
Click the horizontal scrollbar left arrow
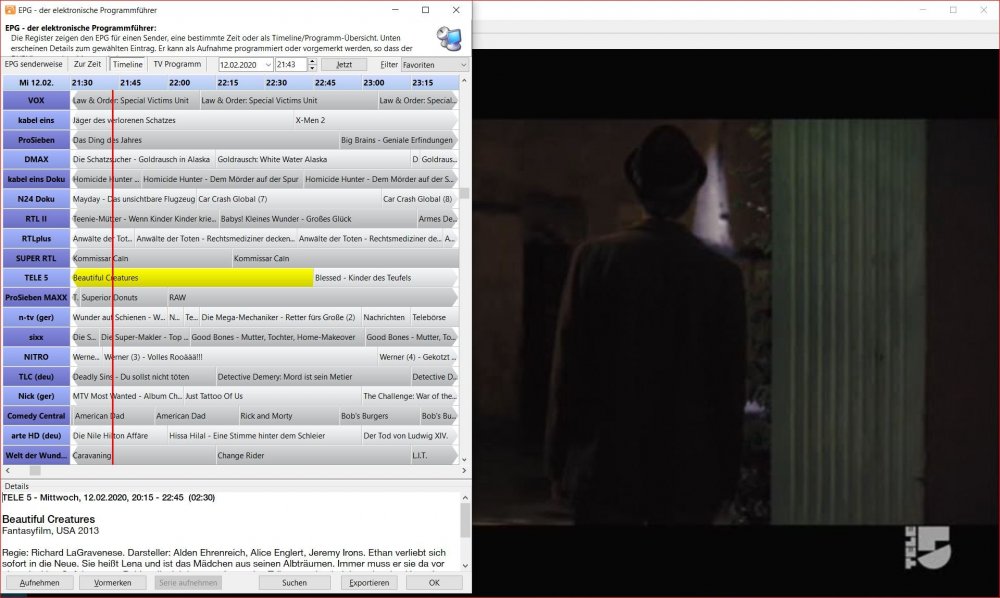tap(8, 470)
